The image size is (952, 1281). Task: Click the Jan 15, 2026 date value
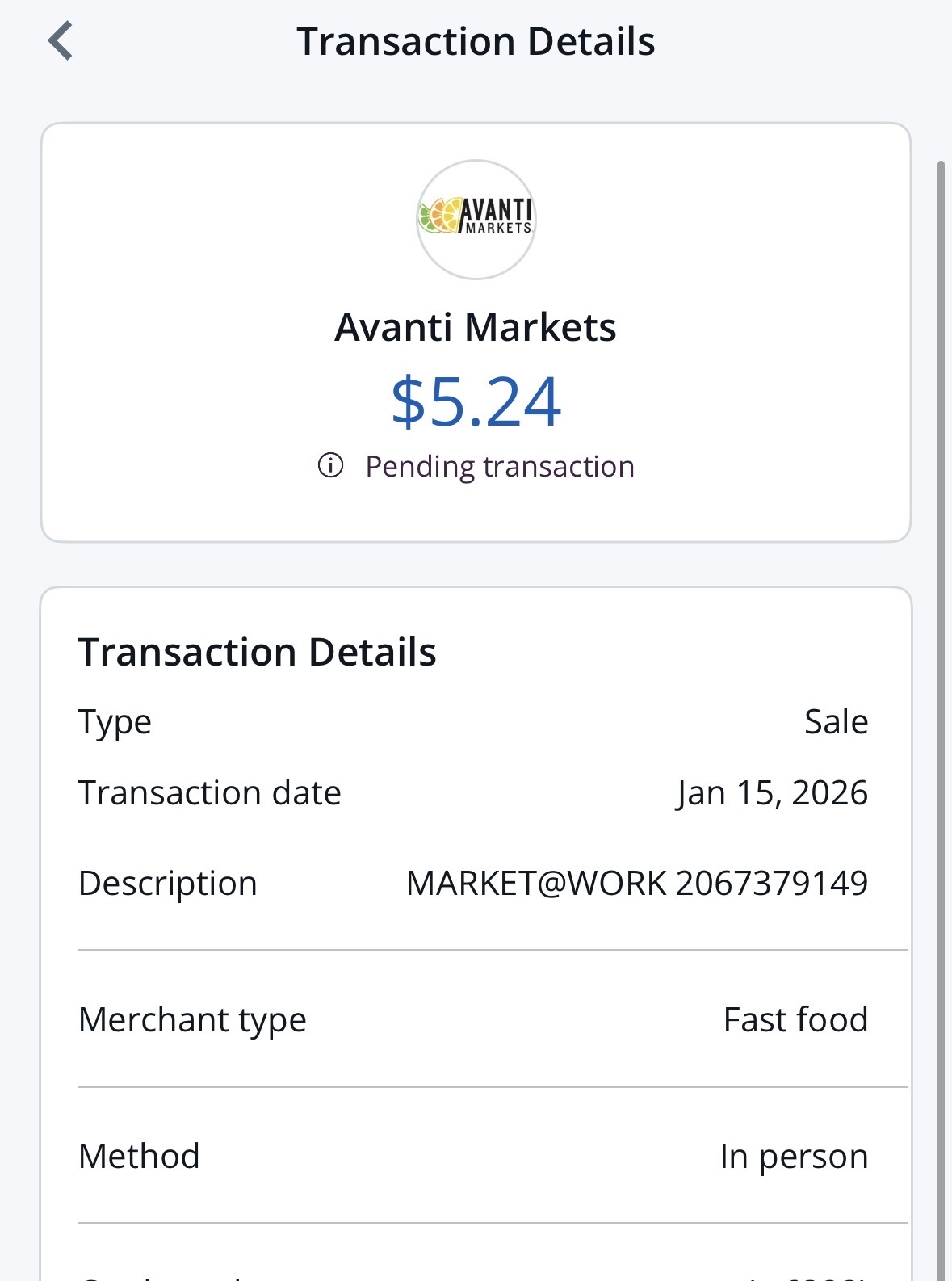tap(772, 792)
